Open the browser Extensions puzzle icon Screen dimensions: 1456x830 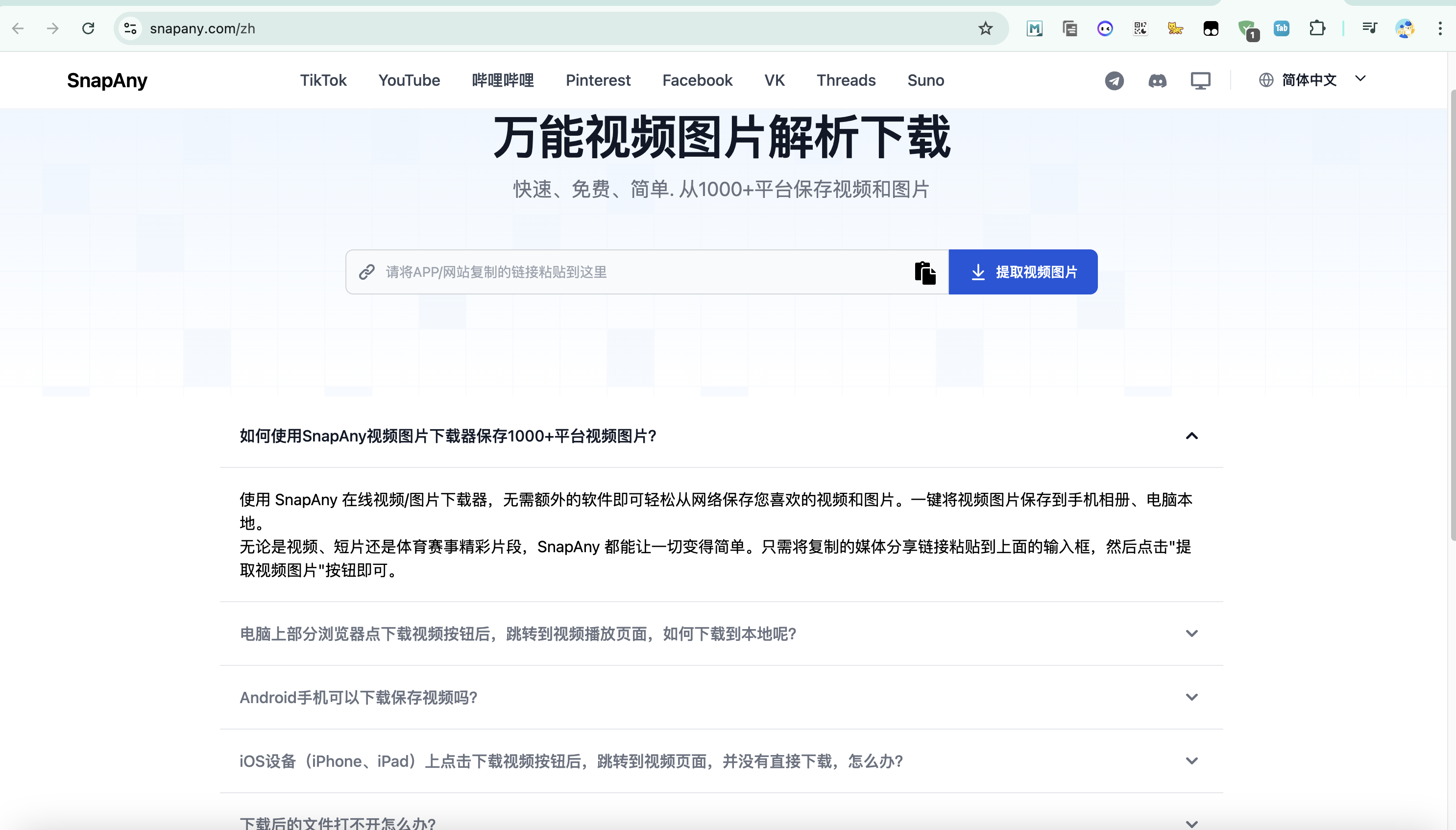1317,28
